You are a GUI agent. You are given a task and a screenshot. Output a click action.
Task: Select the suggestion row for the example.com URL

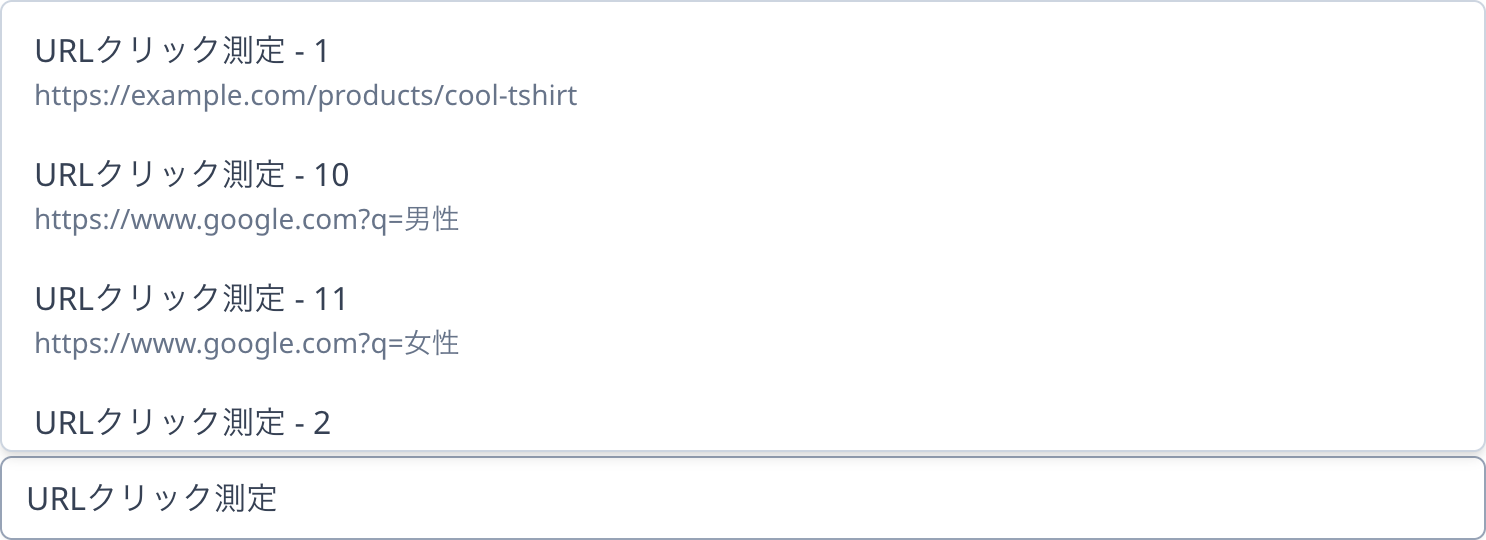[742, 72]
